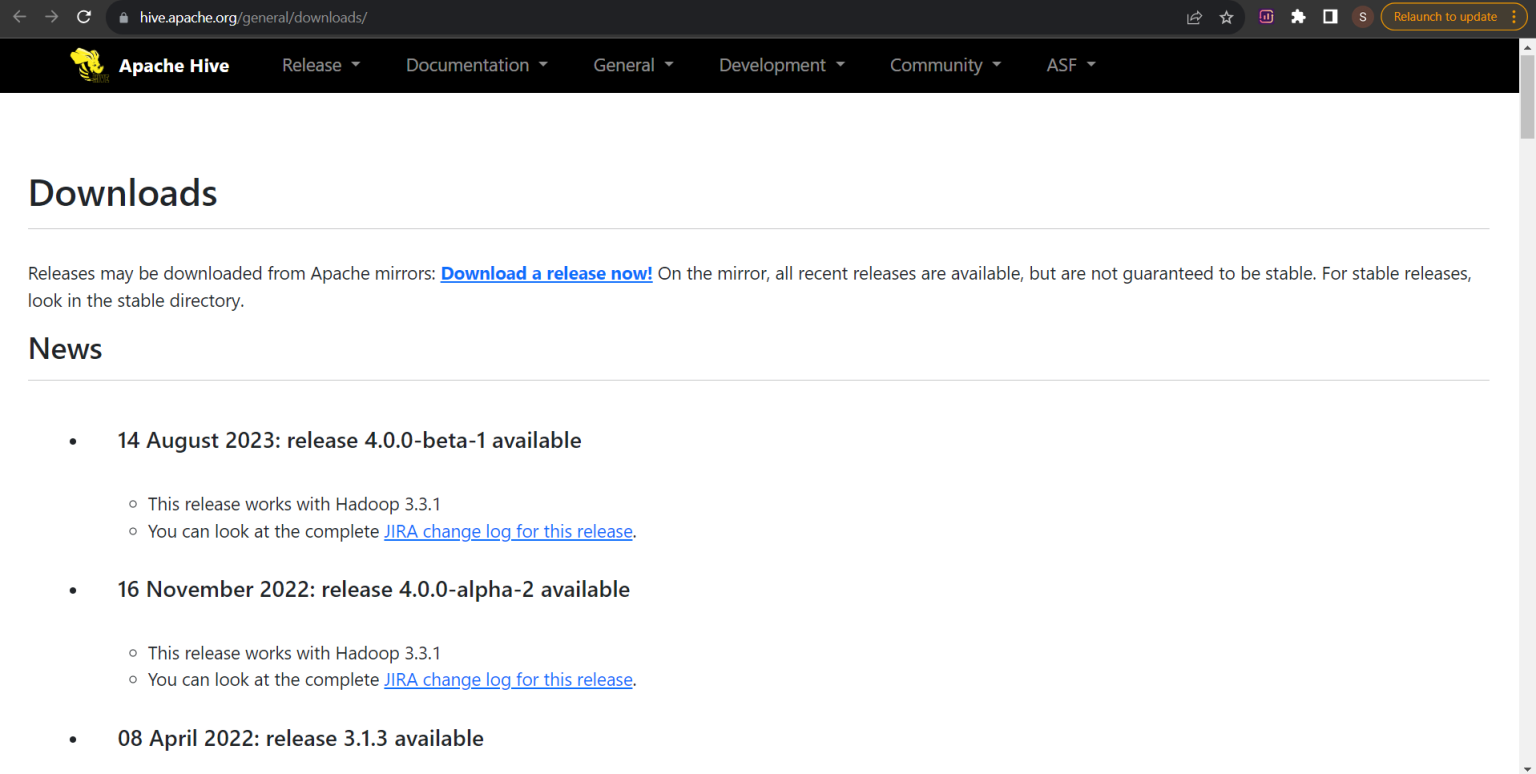
Task: Open the ASF dropdown
Action: click(x=1069, y=64)
